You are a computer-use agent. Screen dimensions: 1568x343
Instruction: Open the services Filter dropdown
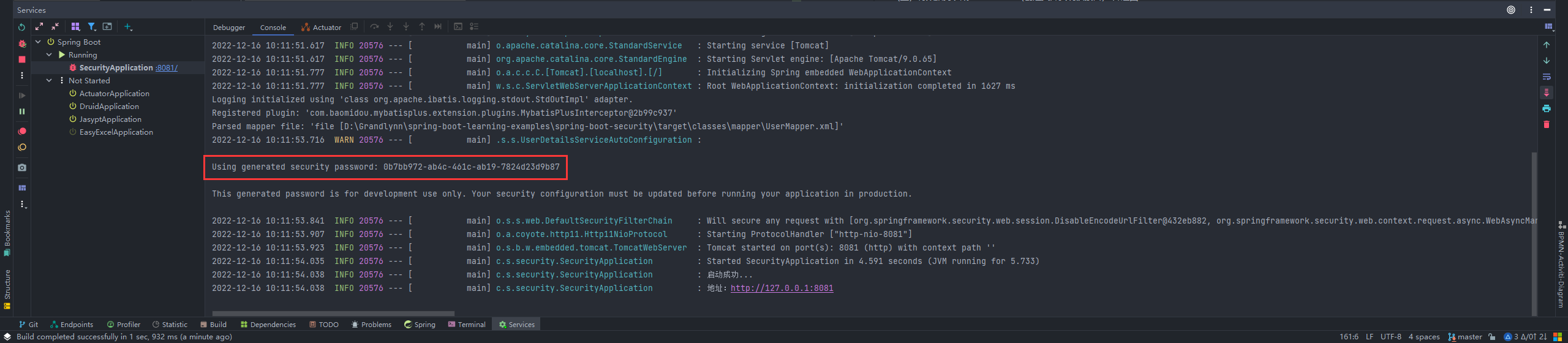pos(92,26)
